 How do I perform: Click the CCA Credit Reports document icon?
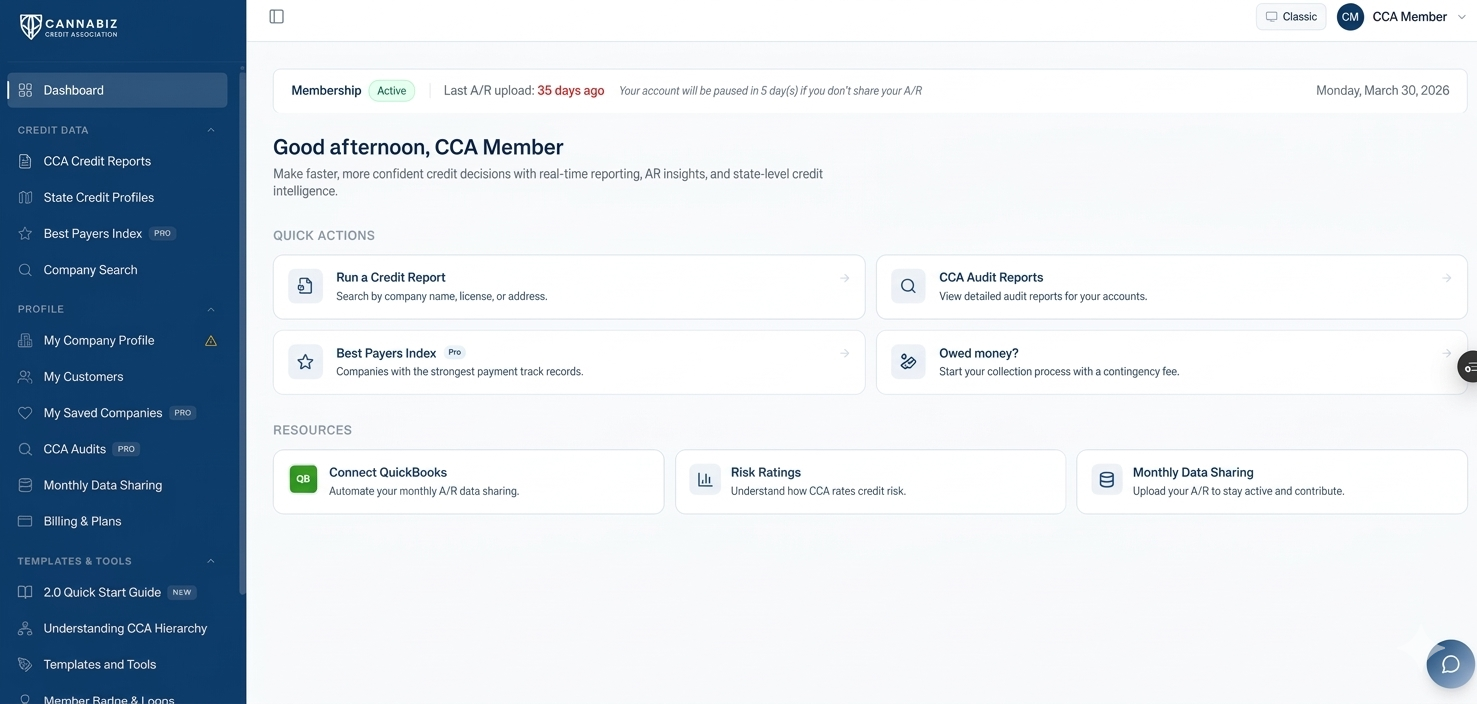(25, 161)
